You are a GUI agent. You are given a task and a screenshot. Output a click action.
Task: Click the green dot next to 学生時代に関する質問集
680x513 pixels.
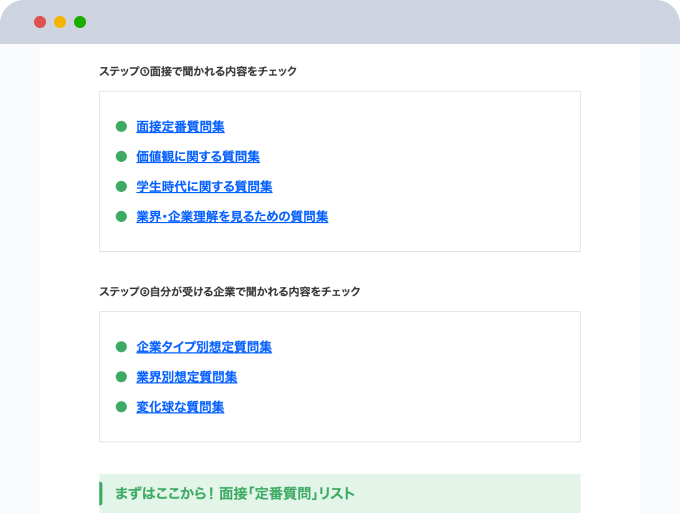click(x=121, y=187)
